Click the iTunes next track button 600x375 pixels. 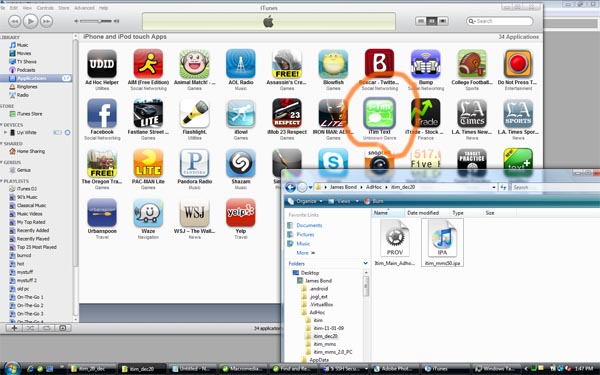47,21
